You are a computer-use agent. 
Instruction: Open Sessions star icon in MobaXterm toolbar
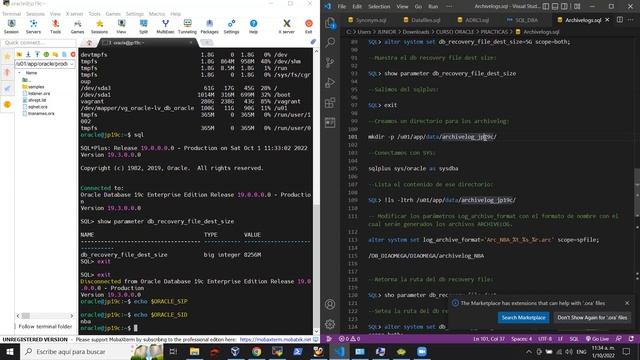pos(99,27)
